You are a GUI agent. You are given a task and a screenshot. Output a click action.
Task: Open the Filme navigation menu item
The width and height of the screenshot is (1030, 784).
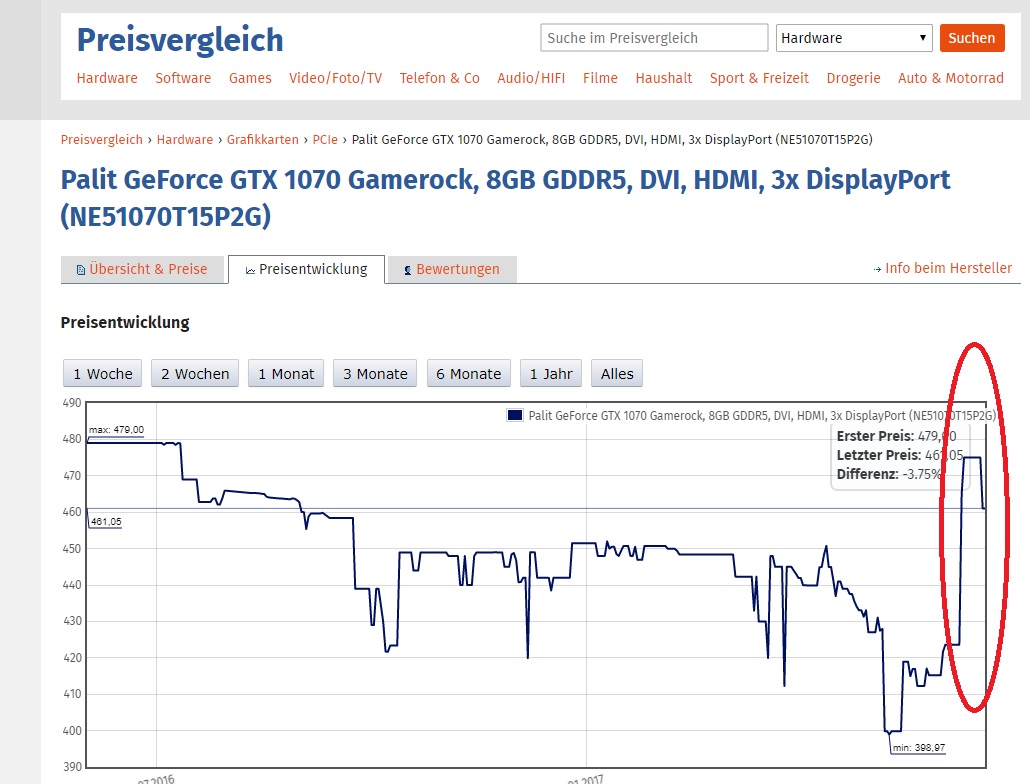point(600,78)
